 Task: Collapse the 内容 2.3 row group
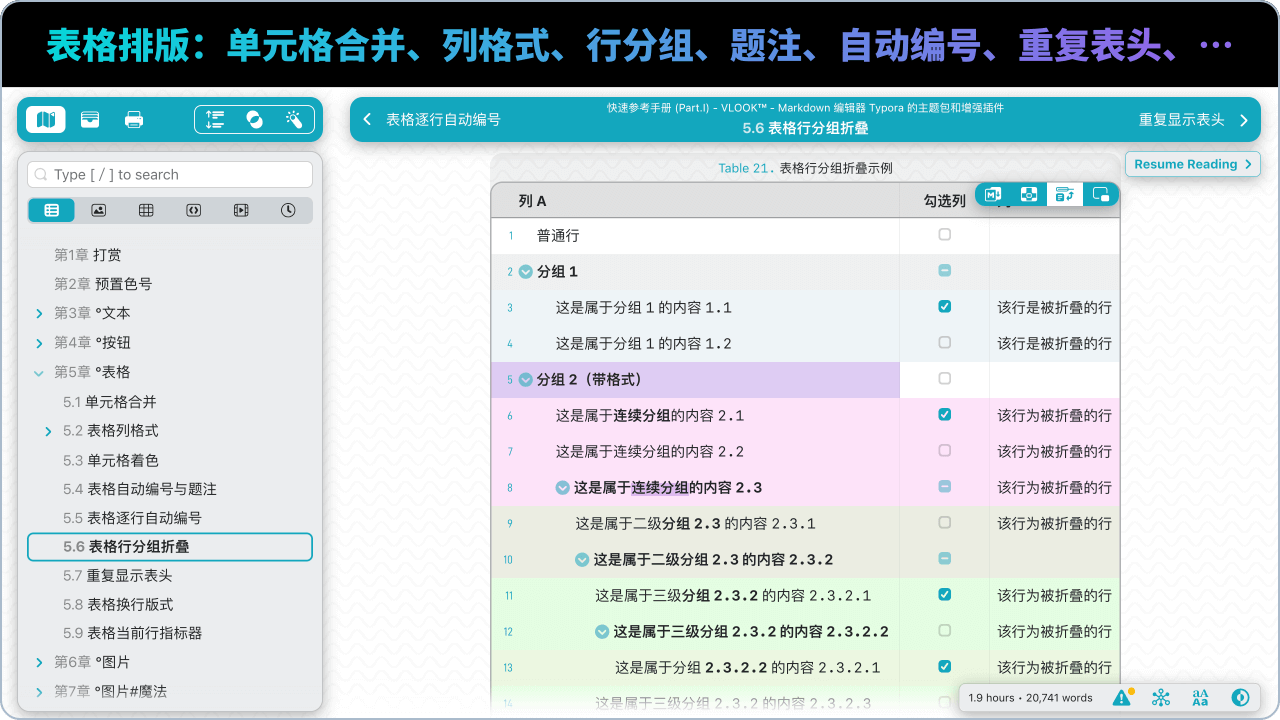tap(563, 488)
